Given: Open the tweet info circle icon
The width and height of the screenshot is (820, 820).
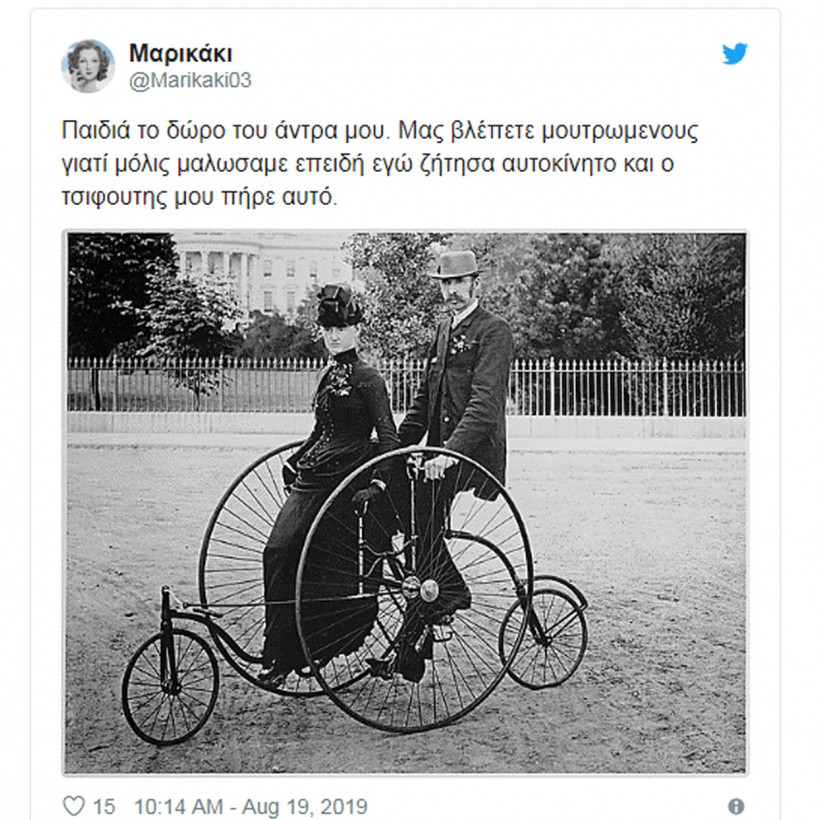Looking at the screenshot, I should 736,806.
